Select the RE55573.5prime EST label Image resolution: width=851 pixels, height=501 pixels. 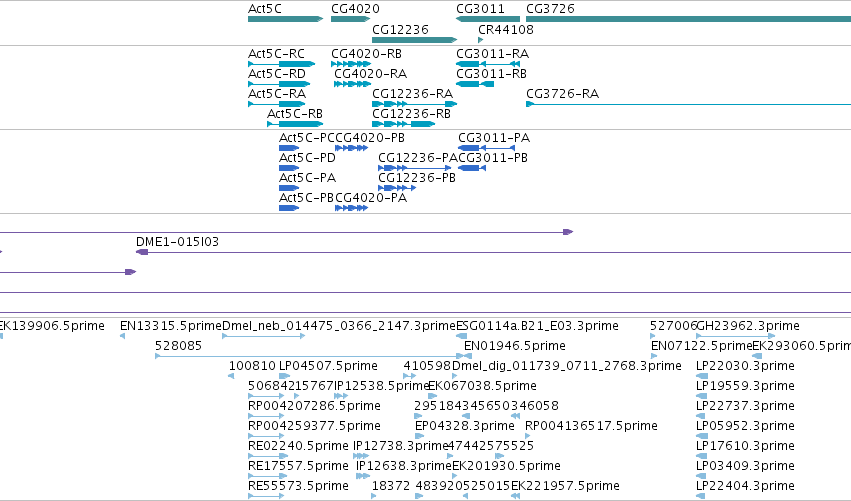[299, 487]
